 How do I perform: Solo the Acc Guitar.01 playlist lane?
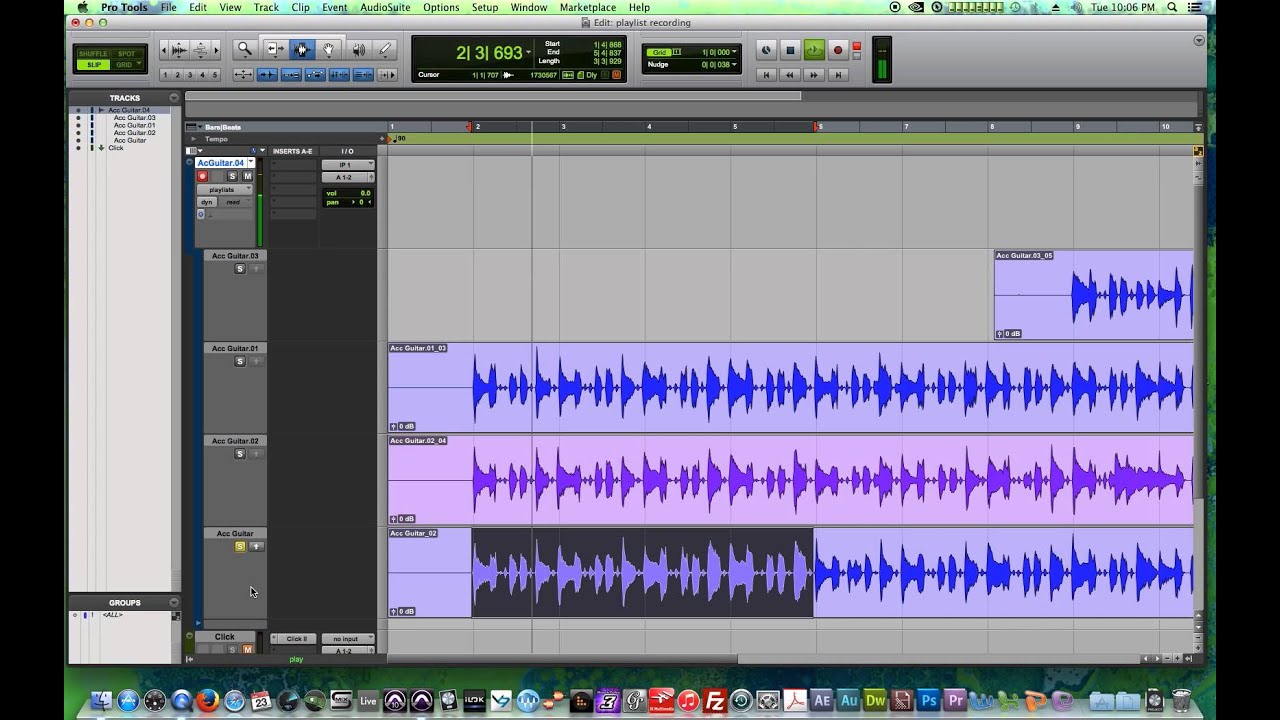click(x=240, y=361)
